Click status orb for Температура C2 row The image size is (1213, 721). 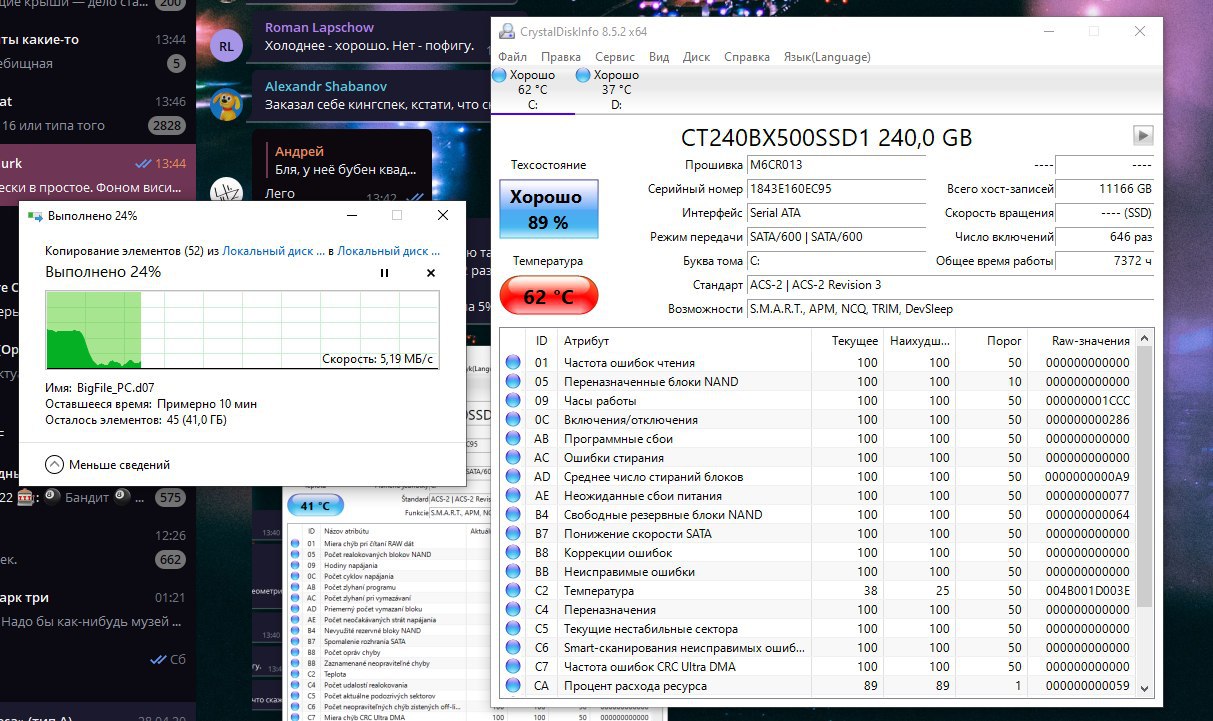tap(513, 591)
